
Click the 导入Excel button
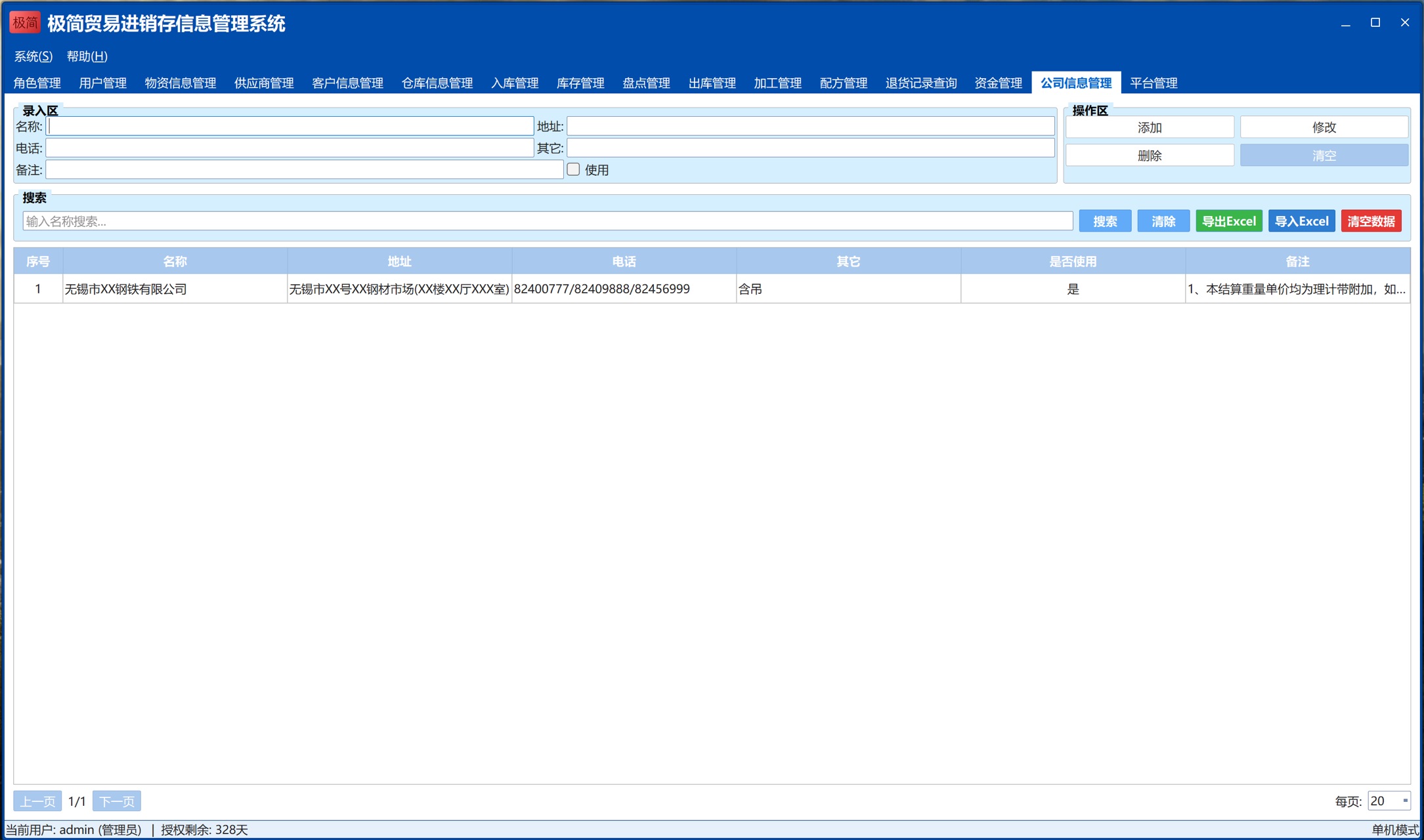[1302, 221]
